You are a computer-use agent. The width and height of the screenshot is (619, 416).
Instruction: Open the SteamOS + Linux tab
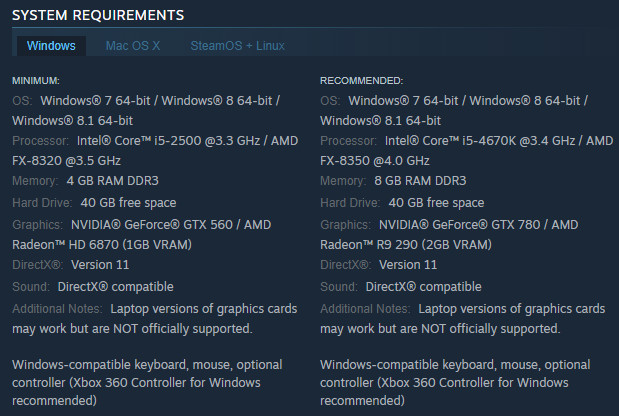pos(237,46)
